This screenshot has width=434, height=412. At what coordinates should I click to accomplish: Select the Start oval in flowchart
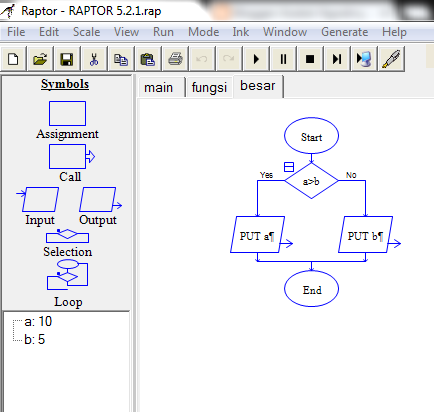click(x=312, y=136)
